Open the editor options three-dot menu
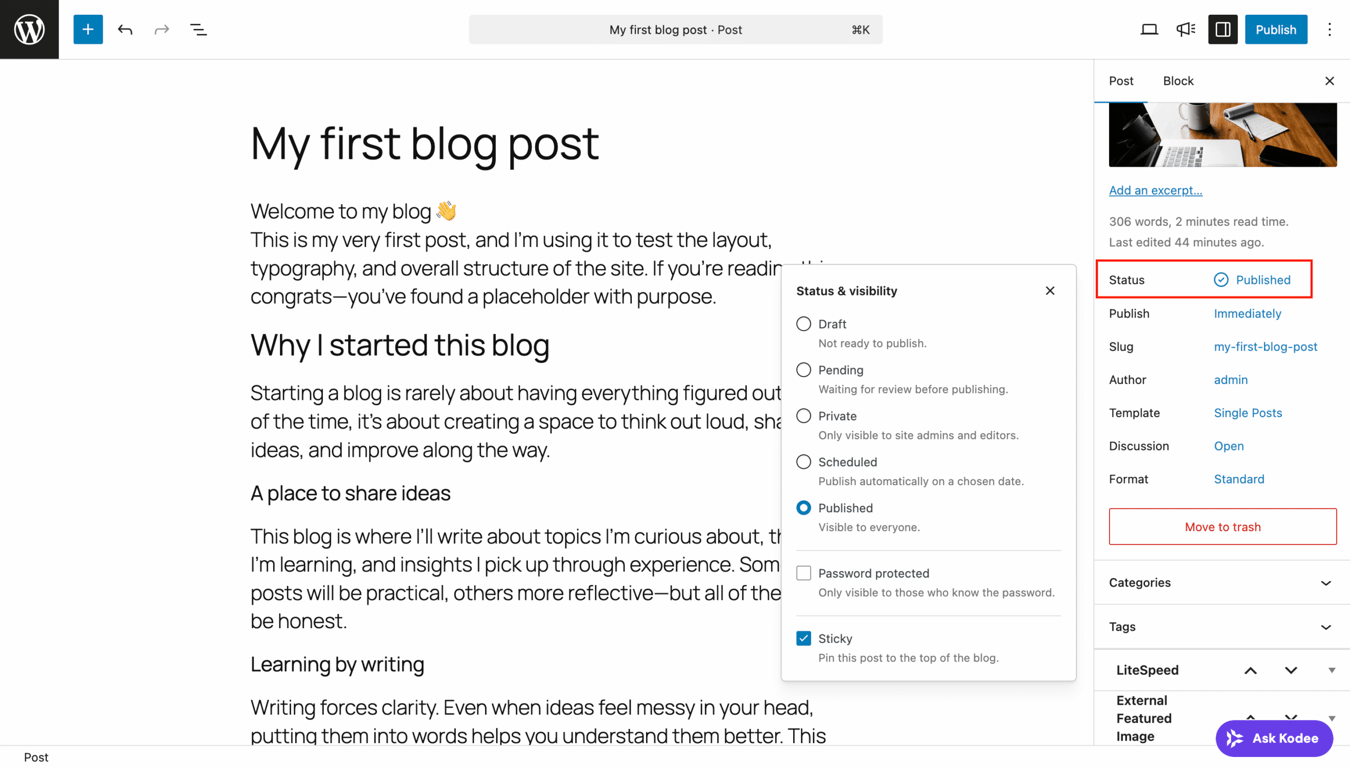The image size is (1350, 768). (1330, 29)
